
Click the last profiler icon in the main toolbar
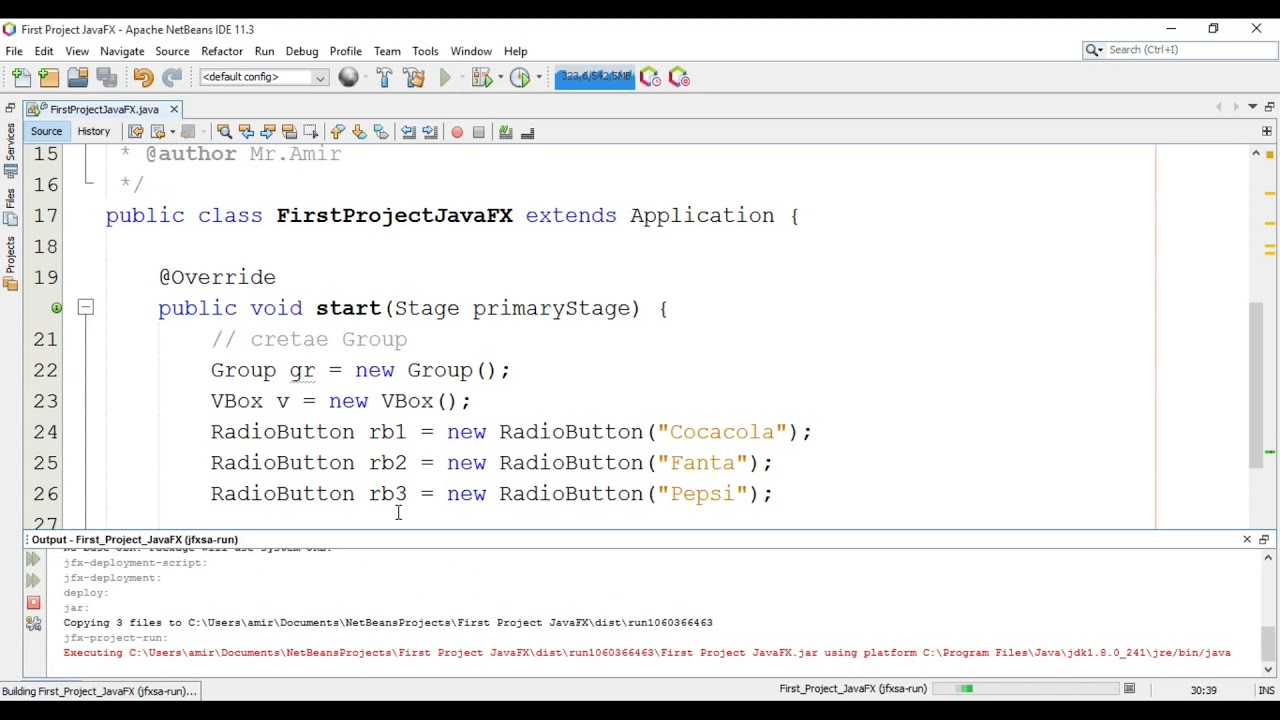pyautogui.click(x=679, y=77)
